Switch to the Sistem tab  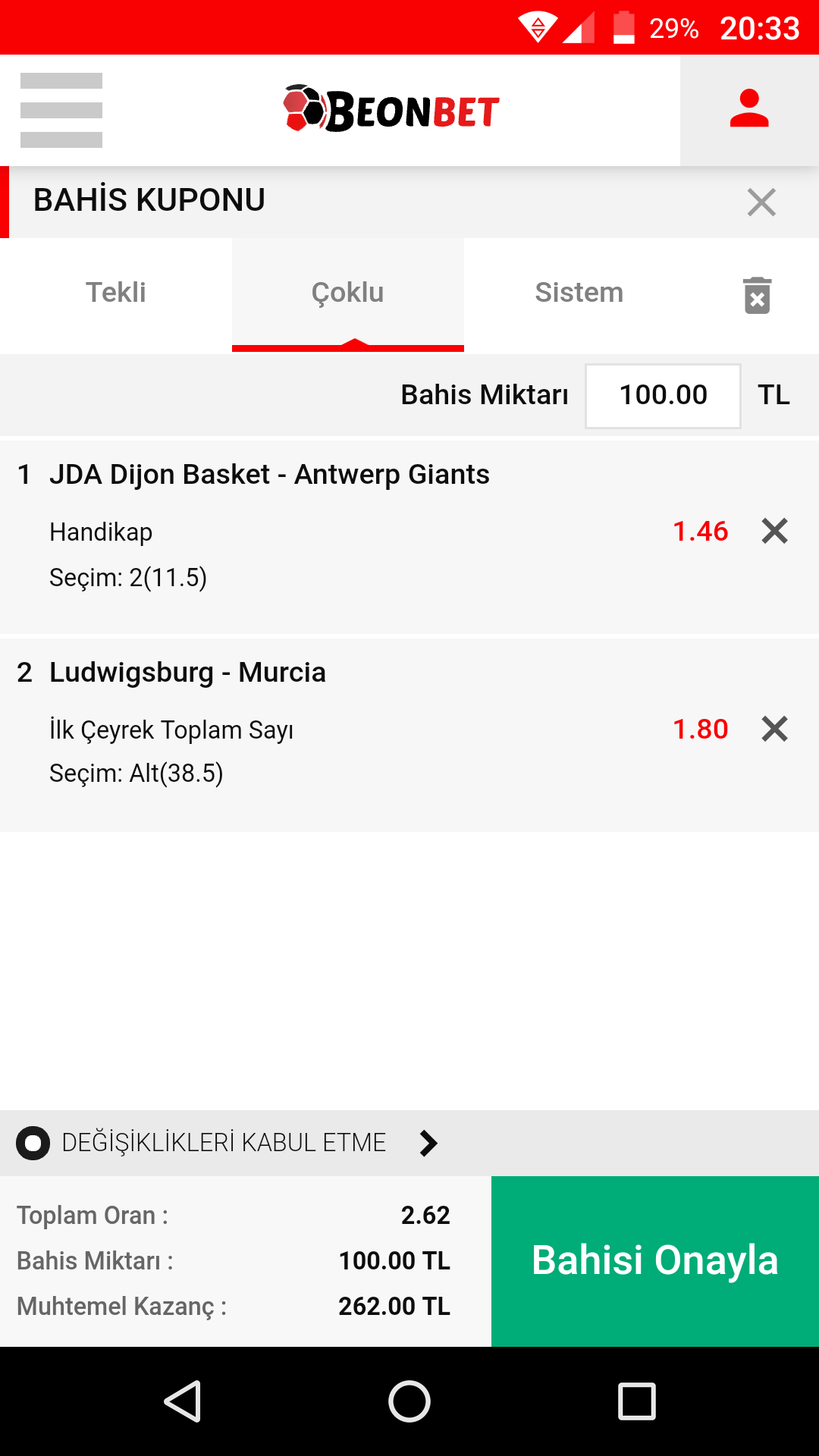pyautogui.click(x=579, y=293)
